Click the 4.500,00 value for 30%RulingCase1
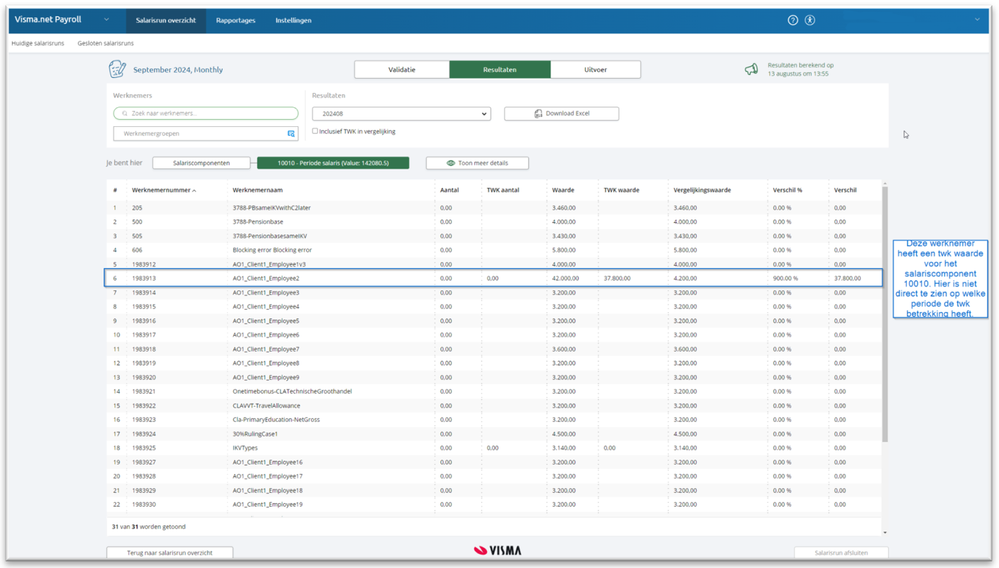 [564, 434]
